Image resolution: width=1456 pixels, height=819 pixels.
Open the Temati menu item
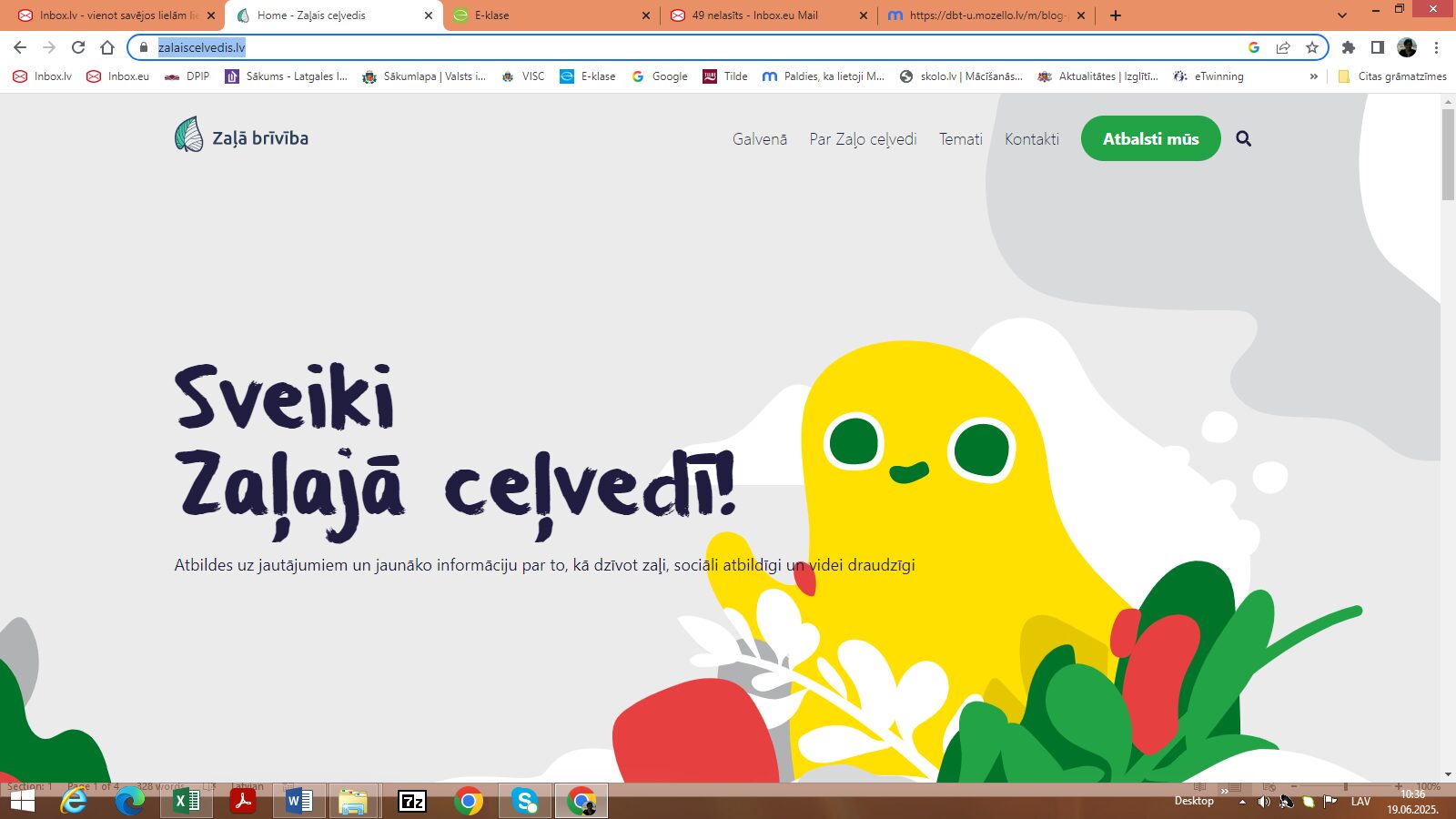(x=961, y=139)
